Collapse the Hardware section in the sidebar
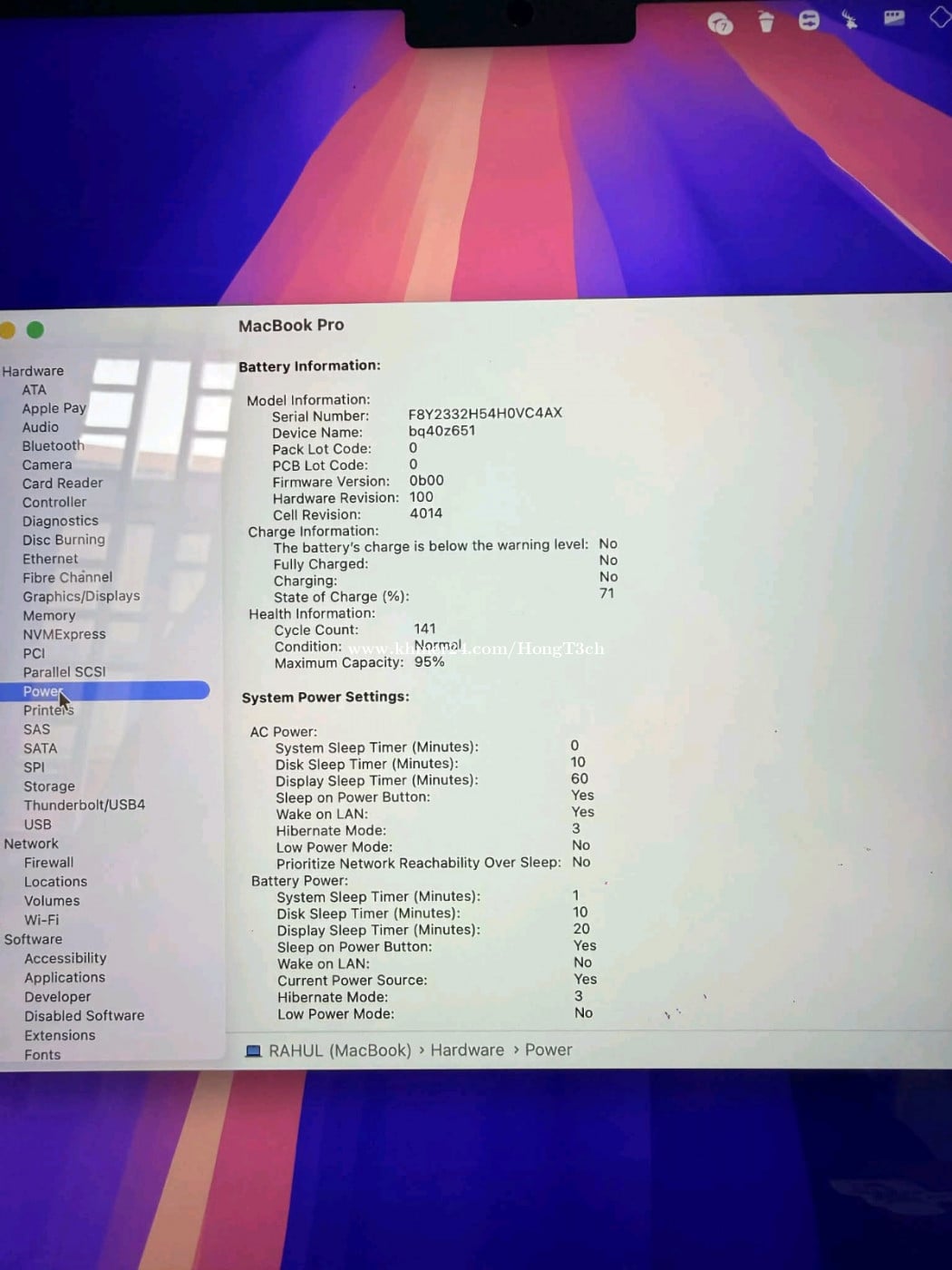 [x=33, y=371]
